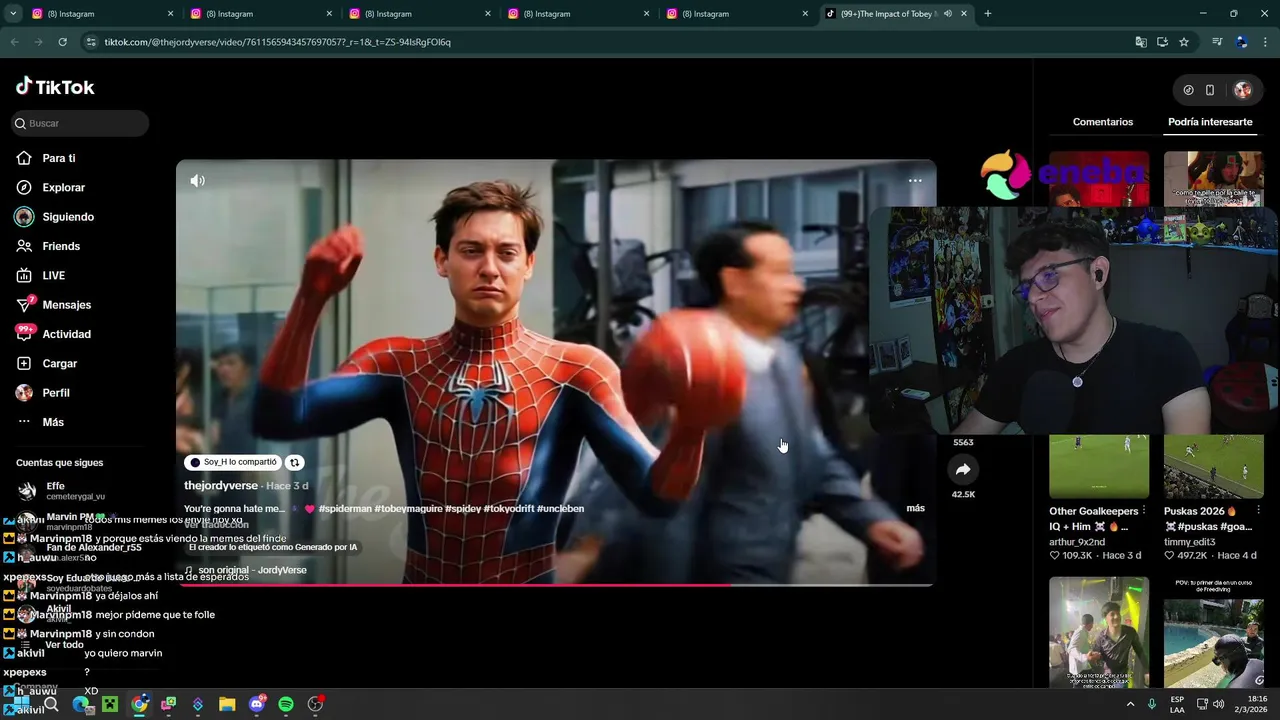Click the TikTok address bar URL
This screenshot has width=1280, height=720.
(278, 42)
